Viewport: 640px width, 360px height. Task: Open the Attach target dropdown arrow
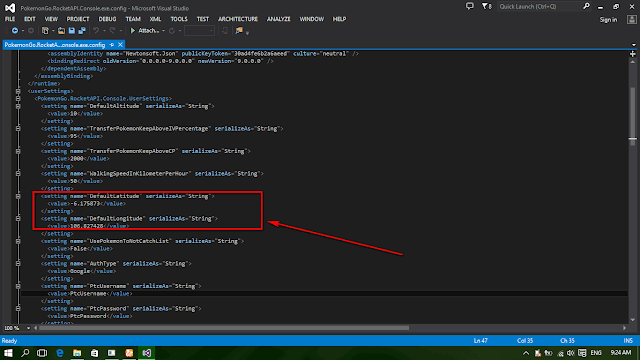(163, 31)
